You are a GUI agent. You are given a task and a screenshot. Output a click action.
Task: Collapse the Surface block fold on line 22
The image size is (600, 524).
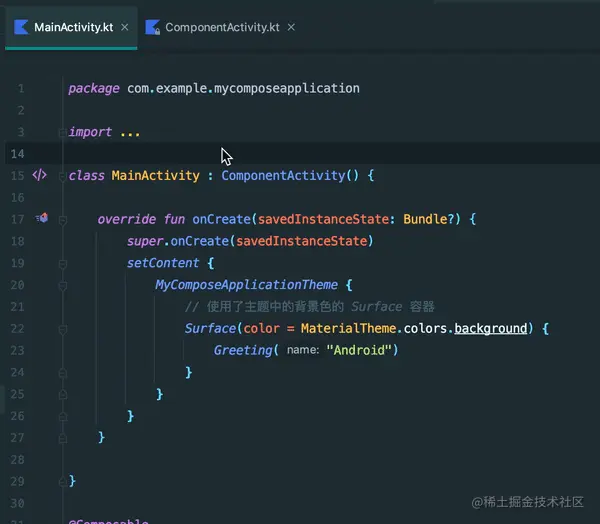click(x=62, y=329)
